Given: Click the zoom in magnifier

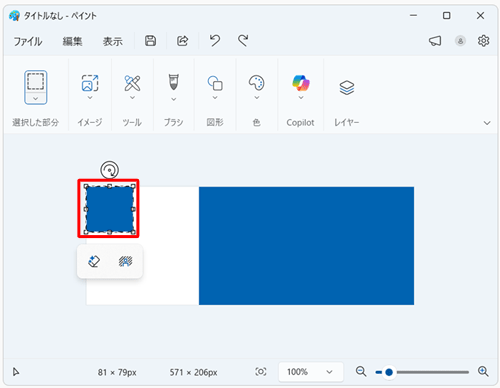Looking at the screenshot, I should coord(483,371).
